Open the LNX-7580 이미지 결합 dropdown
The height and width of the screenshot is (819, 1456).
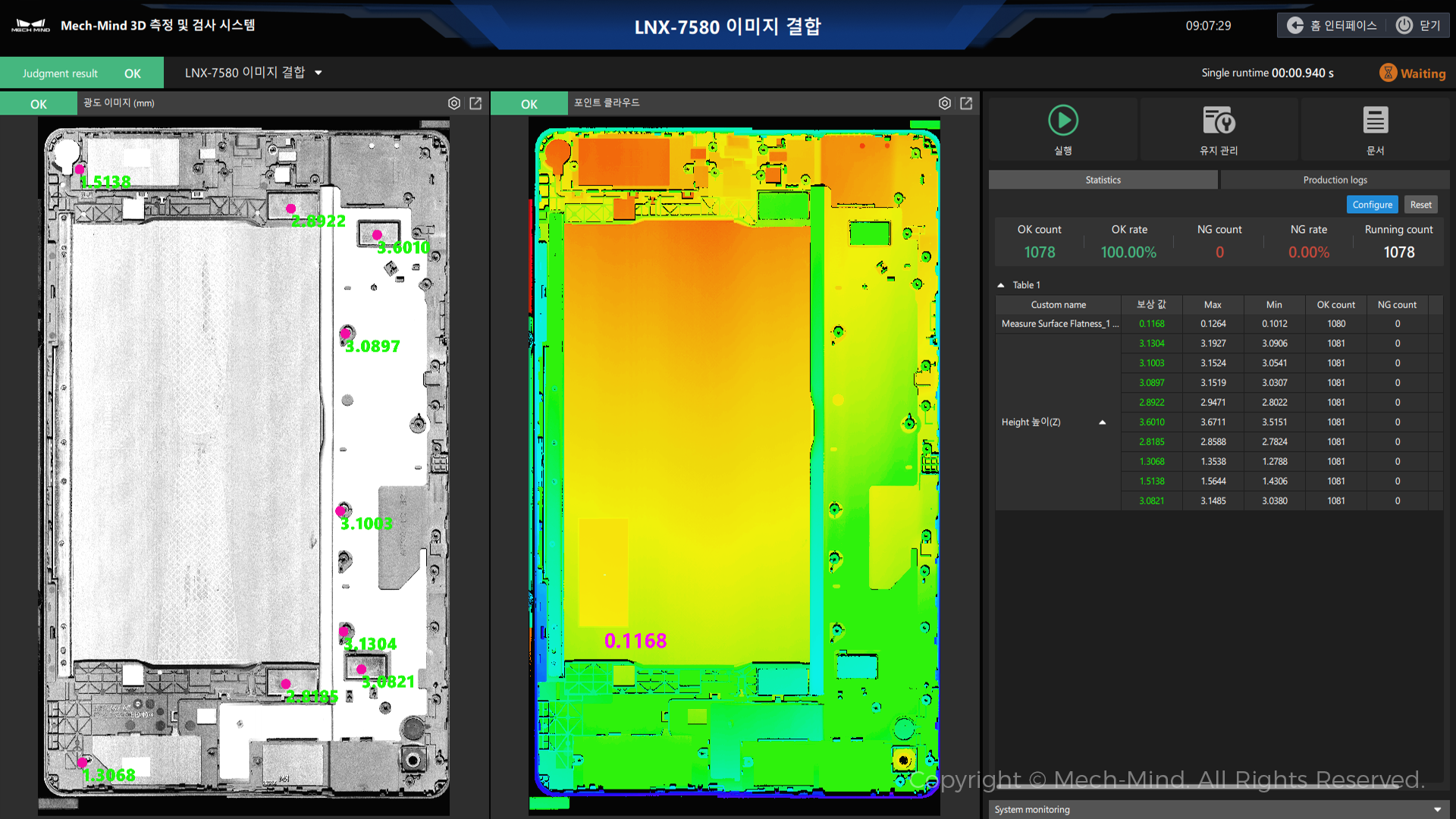point(318,73)
